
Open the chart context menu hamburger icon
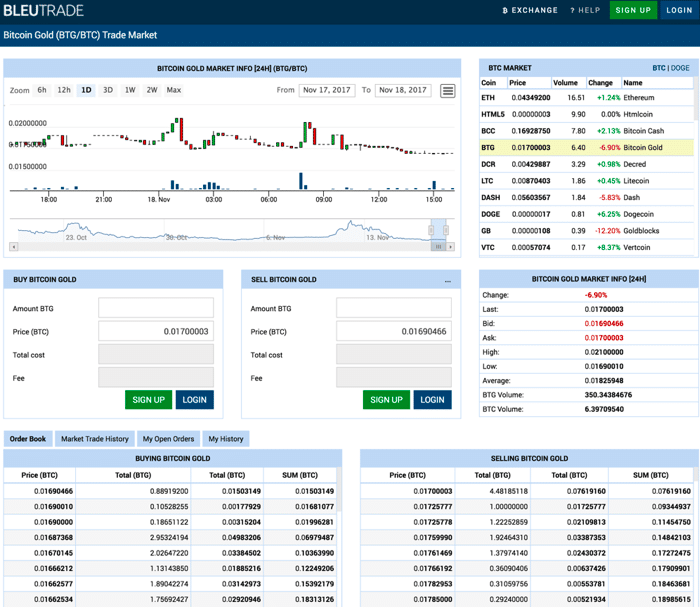pyautogui.click(x=447, y=91)
